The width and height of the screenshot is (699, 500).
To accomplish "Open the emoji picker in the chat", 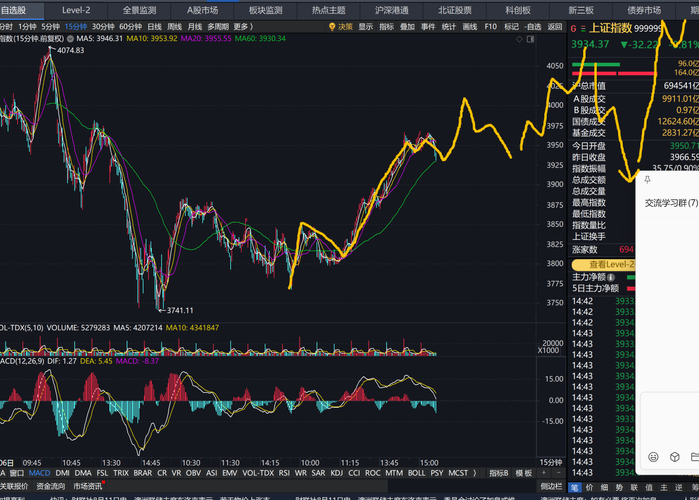I will click(653, 457).
